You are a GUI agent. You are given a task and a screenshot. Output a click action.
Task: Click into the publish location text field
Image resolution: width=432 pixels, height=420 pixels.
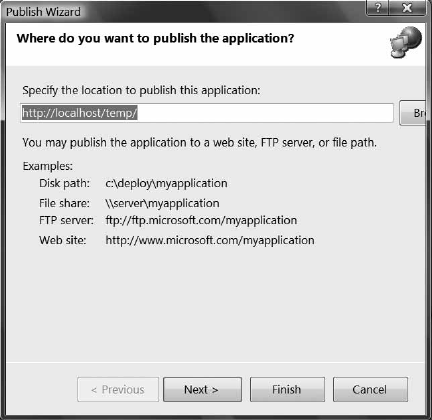[x=207, y=113]
